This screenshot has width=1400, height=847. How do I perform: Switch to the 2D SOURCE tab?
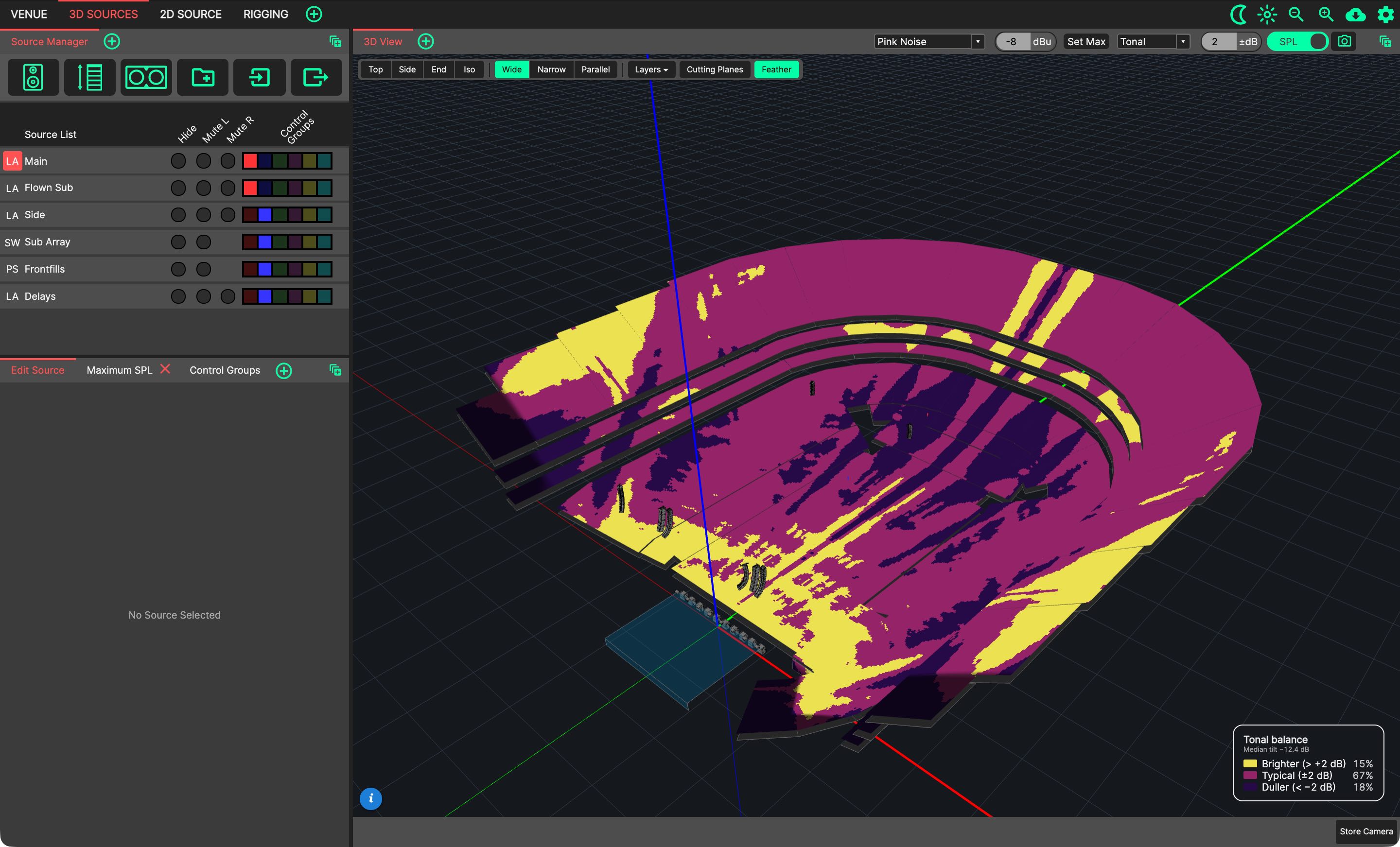coord(191,14)
